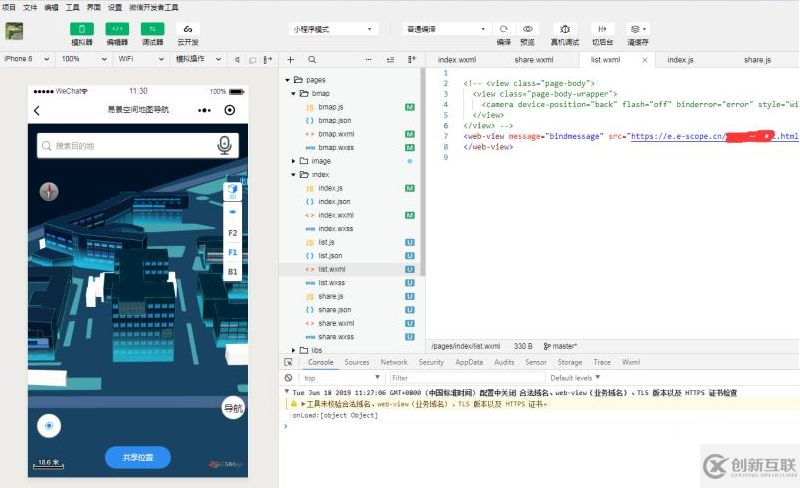Tap the microphone voice search icon

[x=224, y=145]
